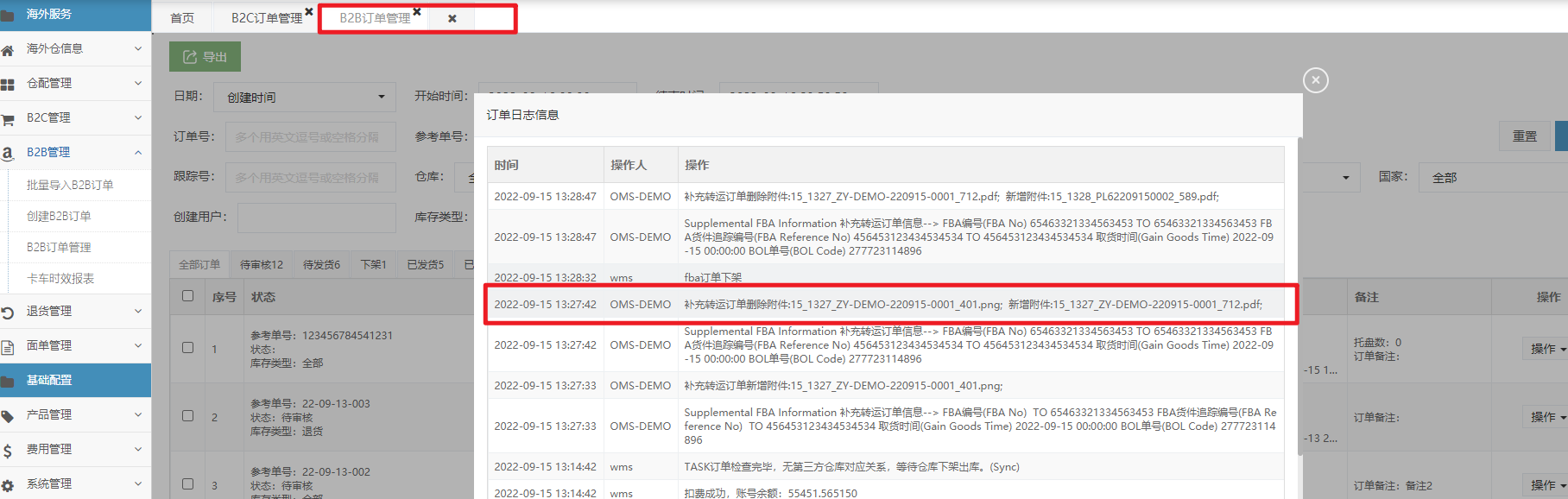Expand the 退货管理 menu chevron
1568x499 pixels.
click(138, 312)
